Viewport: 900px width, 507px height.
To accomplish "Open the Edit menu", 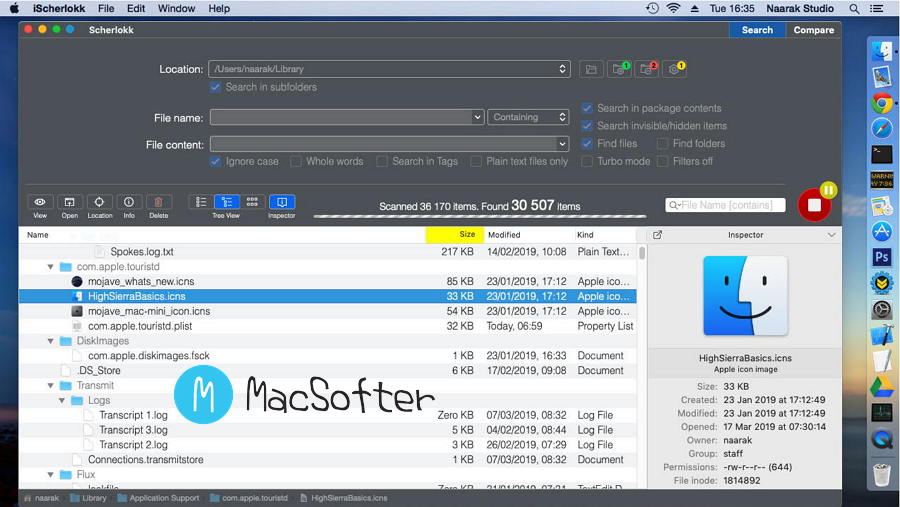I will point(136,9).
